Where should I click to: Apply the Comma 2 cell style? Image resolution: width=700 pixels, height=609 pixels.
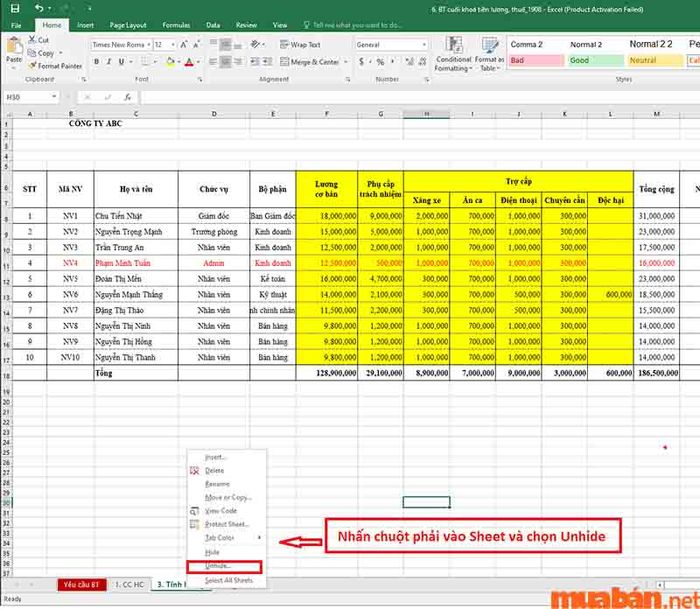coord(536,44)
